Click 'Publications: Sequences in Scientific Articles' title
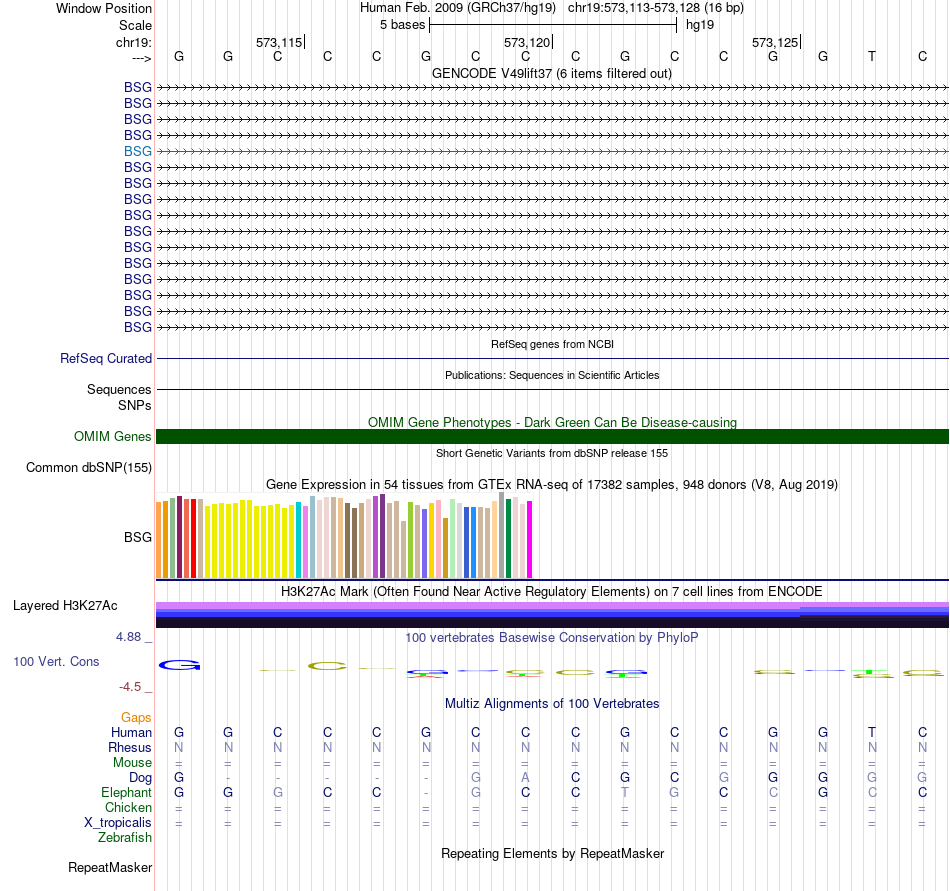 (552, 375)
